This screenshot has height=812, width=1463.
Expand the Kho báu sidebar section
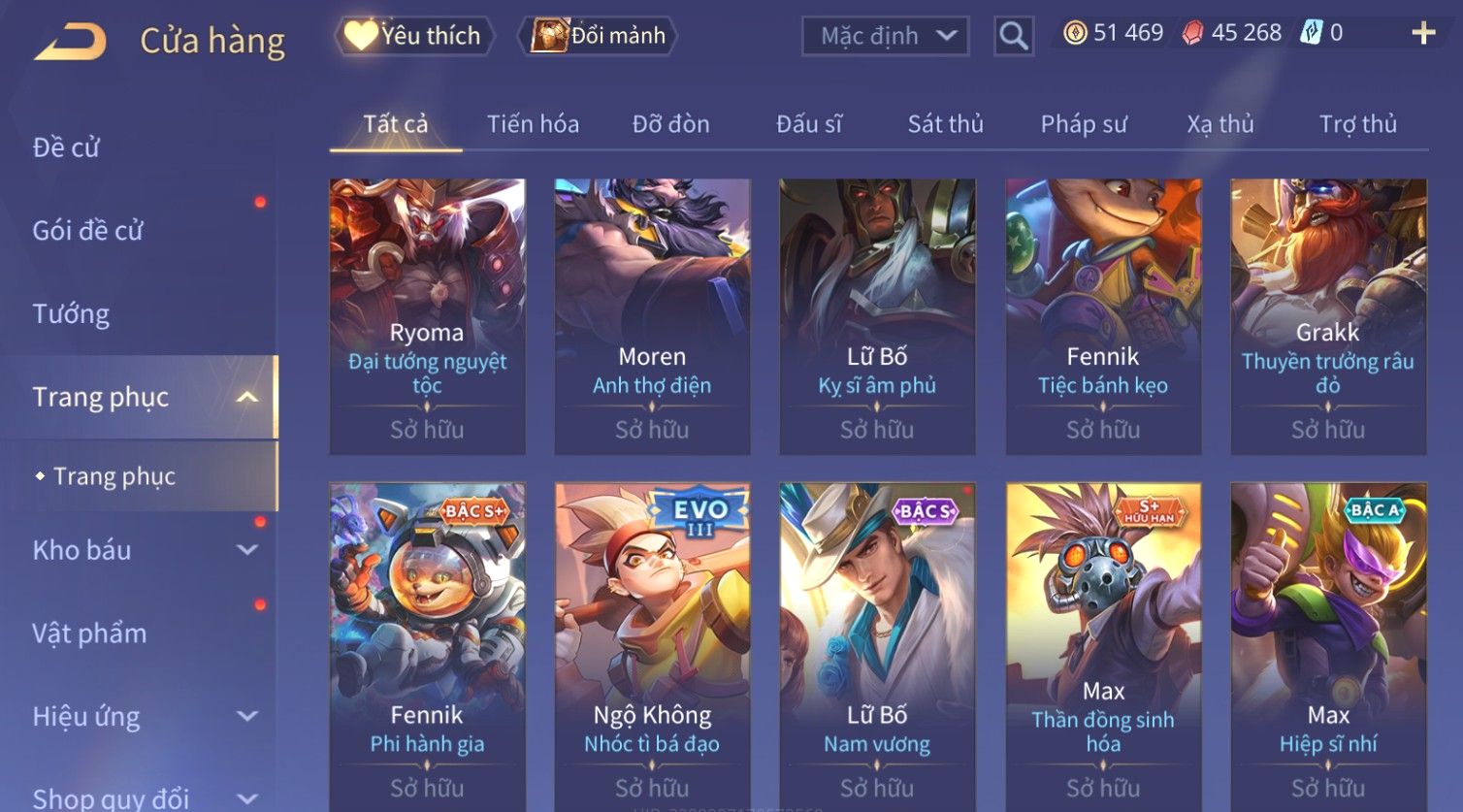tap(247, 550)
